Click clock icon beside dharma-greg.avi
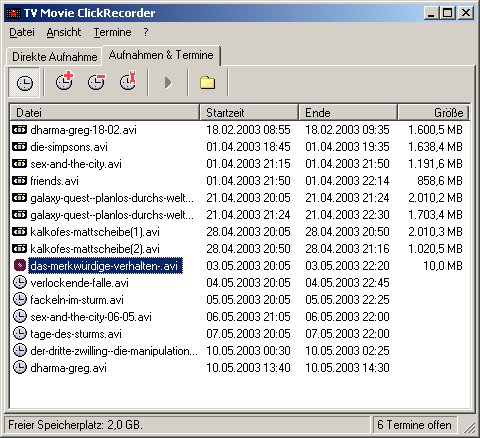480x438 pixels. pyautogui.click(x=20, y=368)
